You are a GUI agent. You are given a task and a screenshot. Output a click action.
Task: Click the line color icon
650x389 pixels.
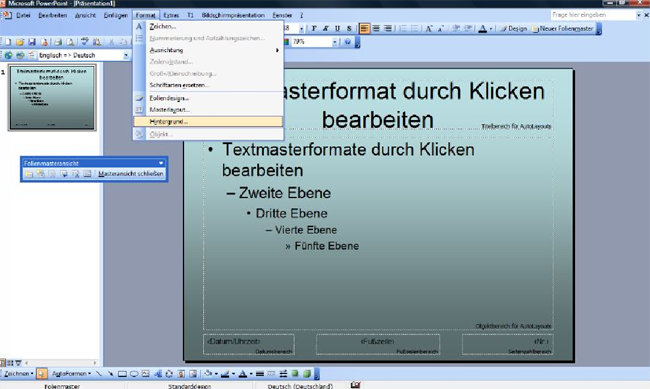point(225,374)
